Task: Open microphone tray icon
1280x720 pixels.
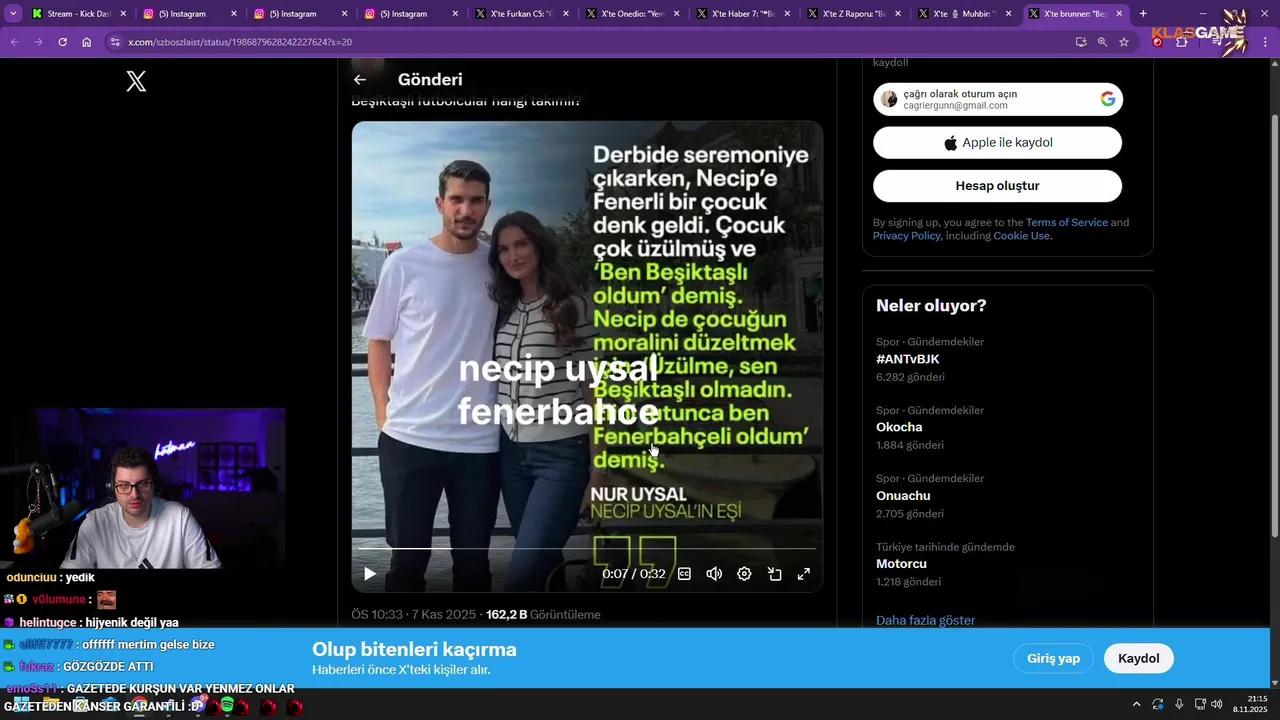Action: [x=1179, y=704]
